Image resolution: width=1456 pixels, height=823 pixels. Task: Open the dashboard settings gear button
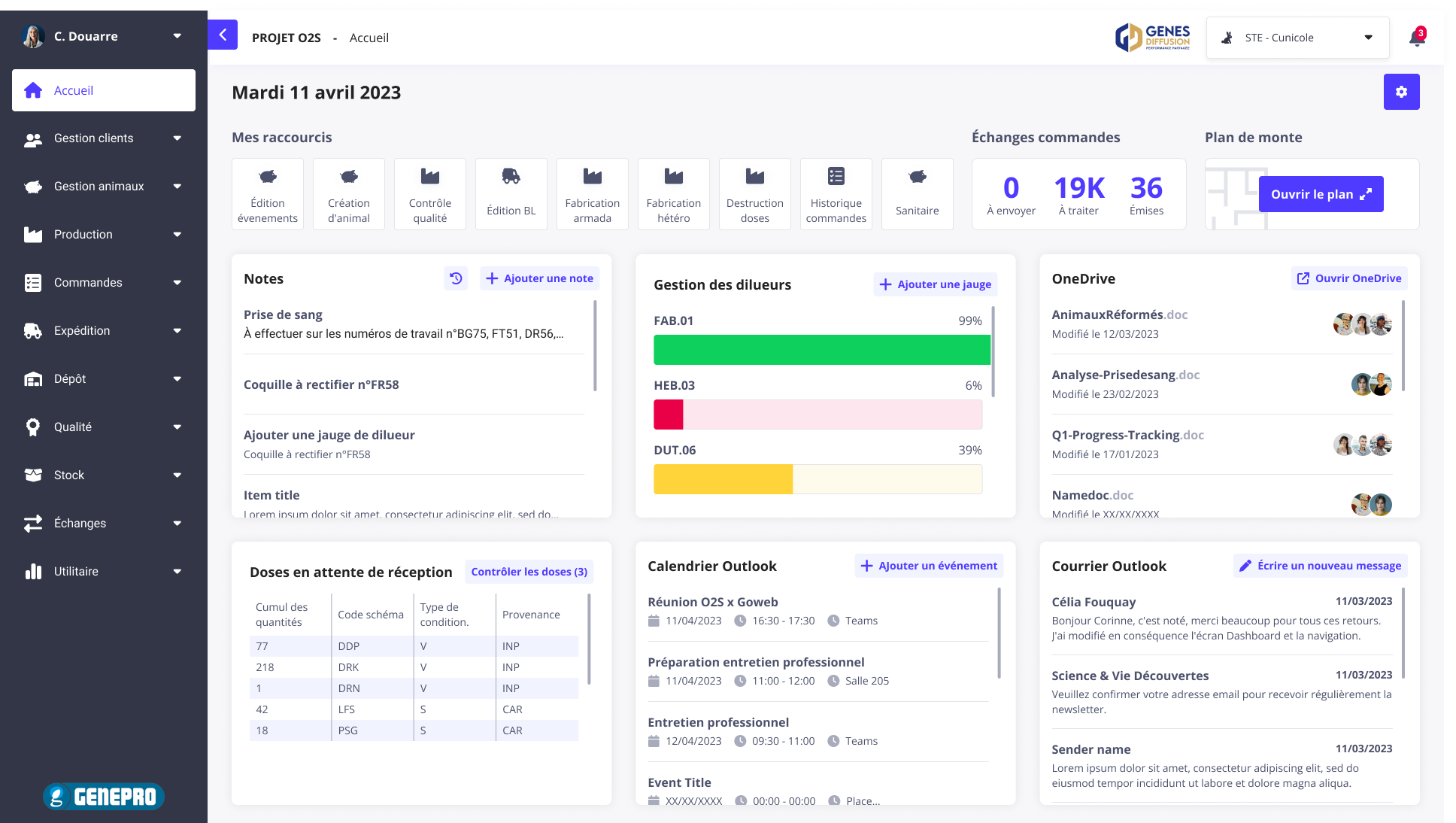pyautogui.click(x=1401, y=92)
